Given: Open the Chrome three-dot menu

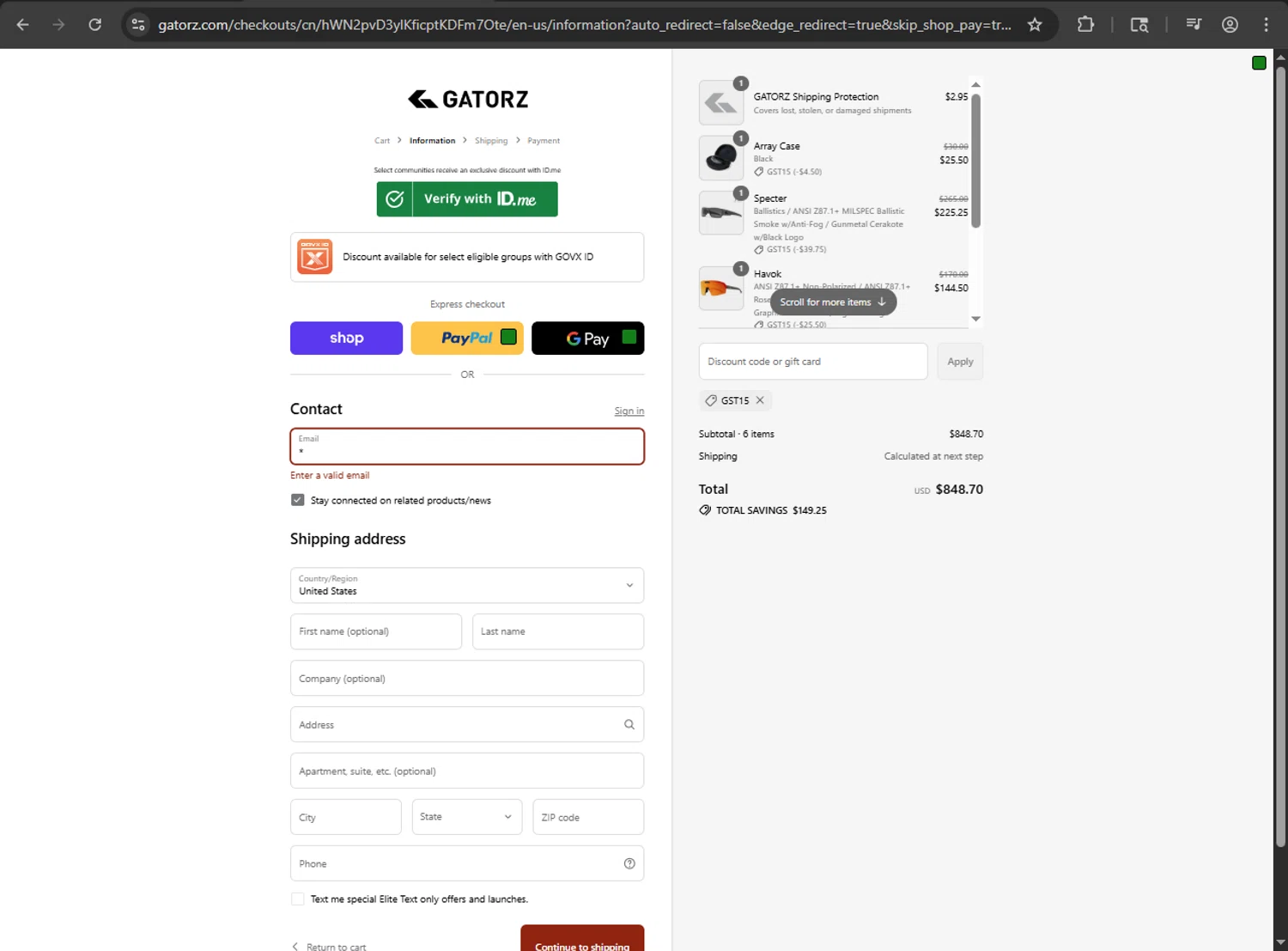Looking at the screenshot, I should point(1266,25).
